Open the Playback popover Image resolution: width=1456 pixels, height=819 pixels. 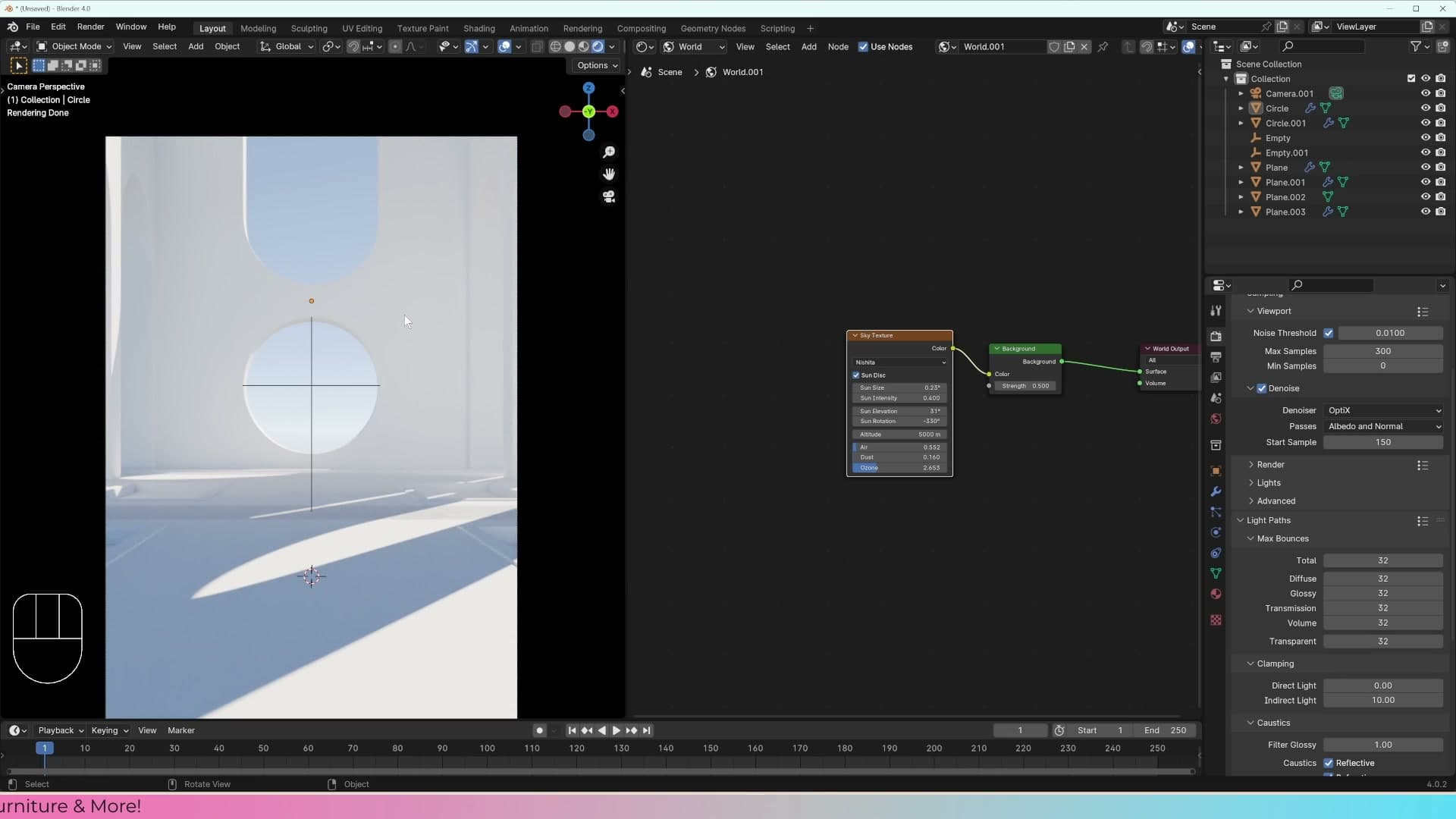click(61, 730)
